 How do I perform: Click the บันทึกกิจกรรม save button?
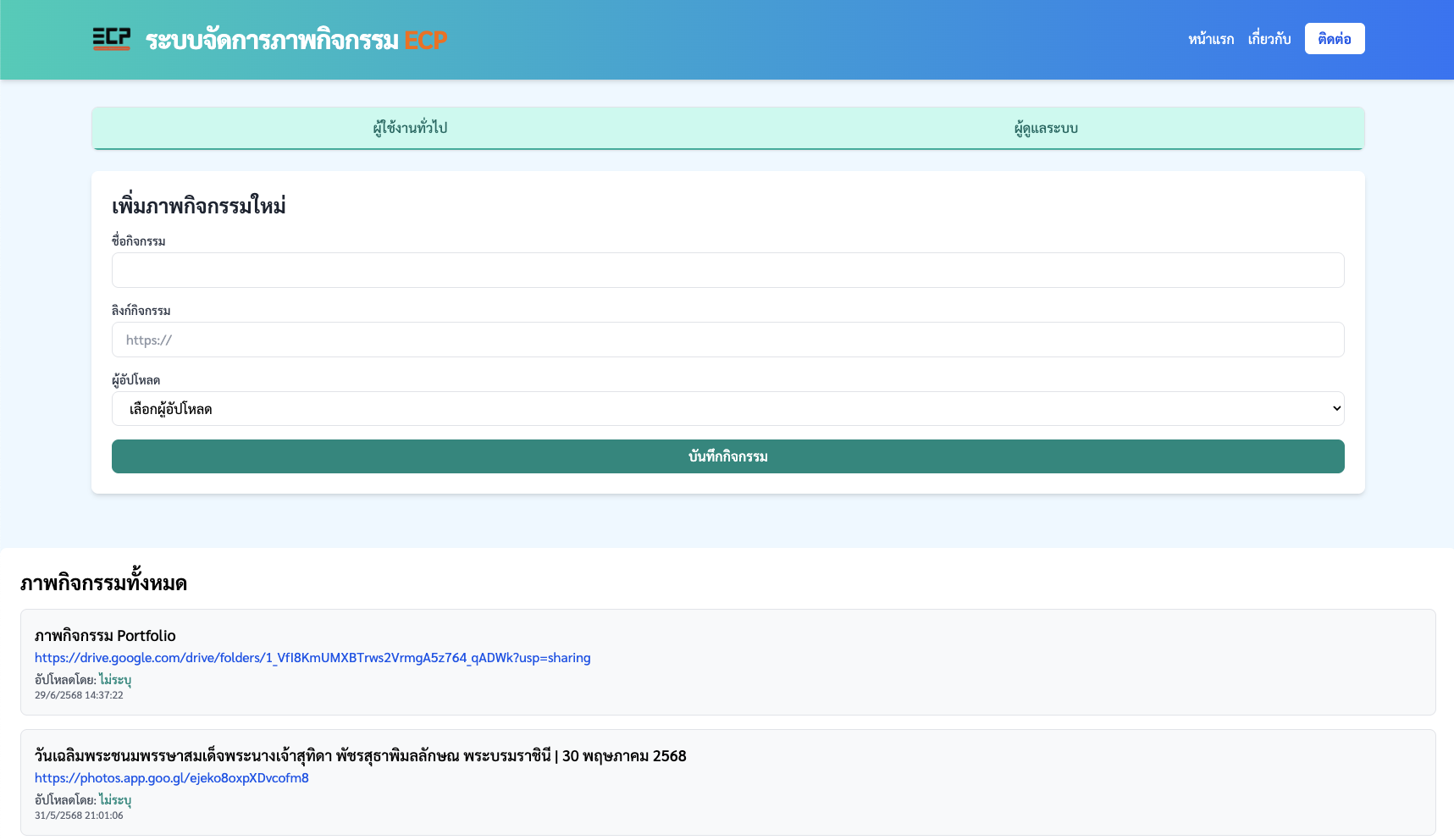(x=727, y=456)
